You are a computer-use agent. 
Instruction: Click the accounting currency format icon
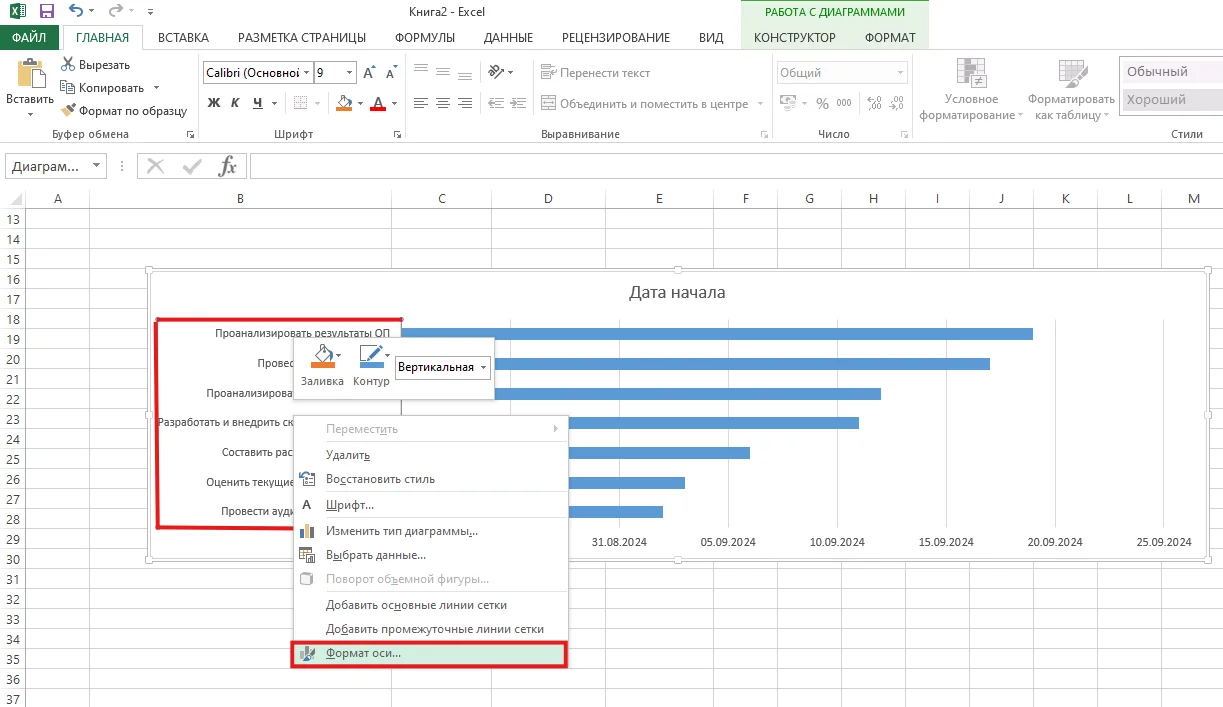pos(788,103)
